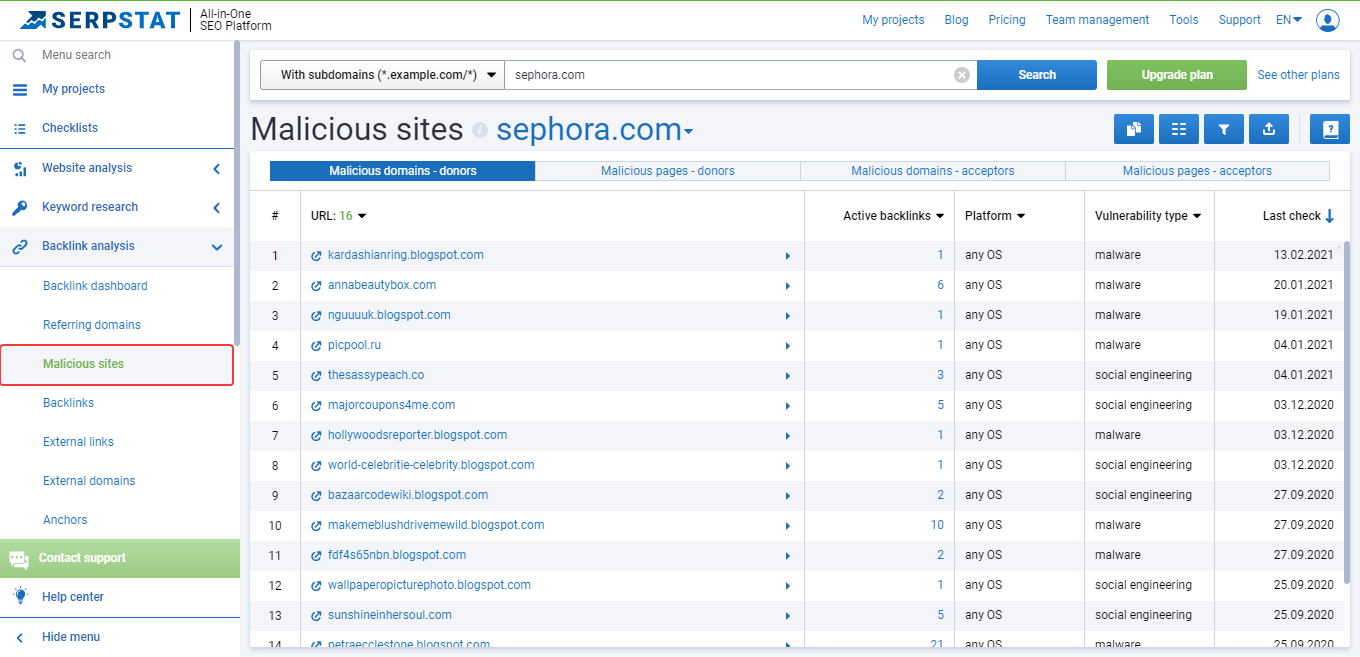This screenshot has width=1360, height=657.
Task: Open the help guide book icon
Action: coord(1330,129)
